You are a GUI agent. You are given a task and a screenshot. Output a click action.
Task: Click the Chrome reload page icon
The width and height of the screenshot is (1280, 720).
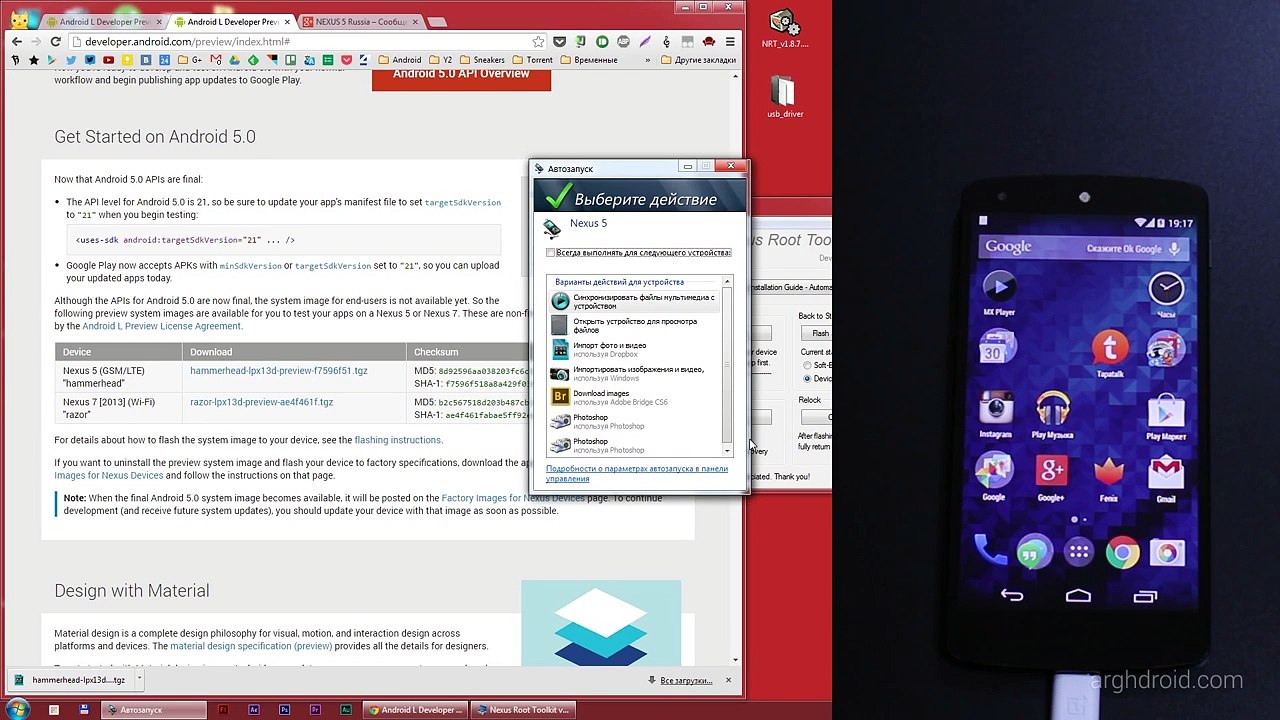56,42
